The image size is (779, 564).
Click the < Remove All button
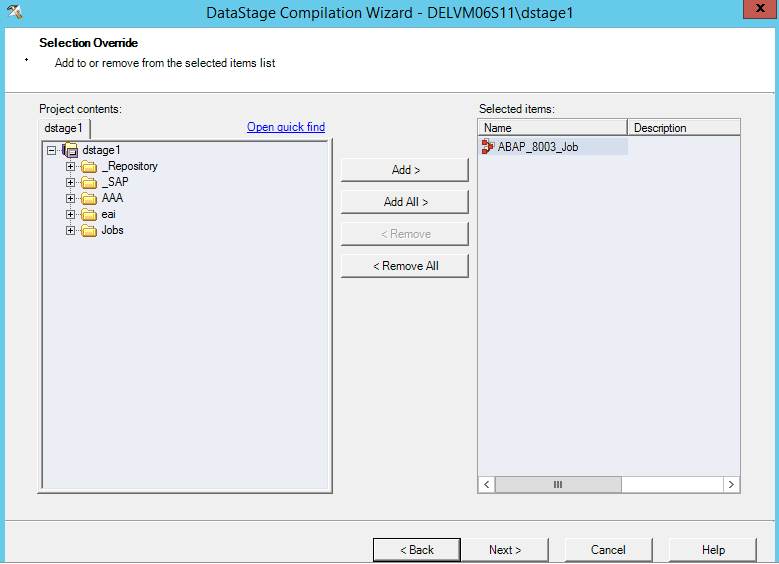coord(405,266)
